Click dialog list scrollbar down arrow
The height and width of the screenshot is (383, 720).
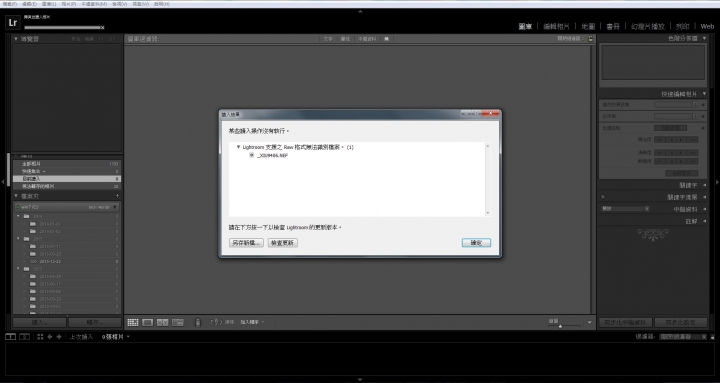click(487, 213)
